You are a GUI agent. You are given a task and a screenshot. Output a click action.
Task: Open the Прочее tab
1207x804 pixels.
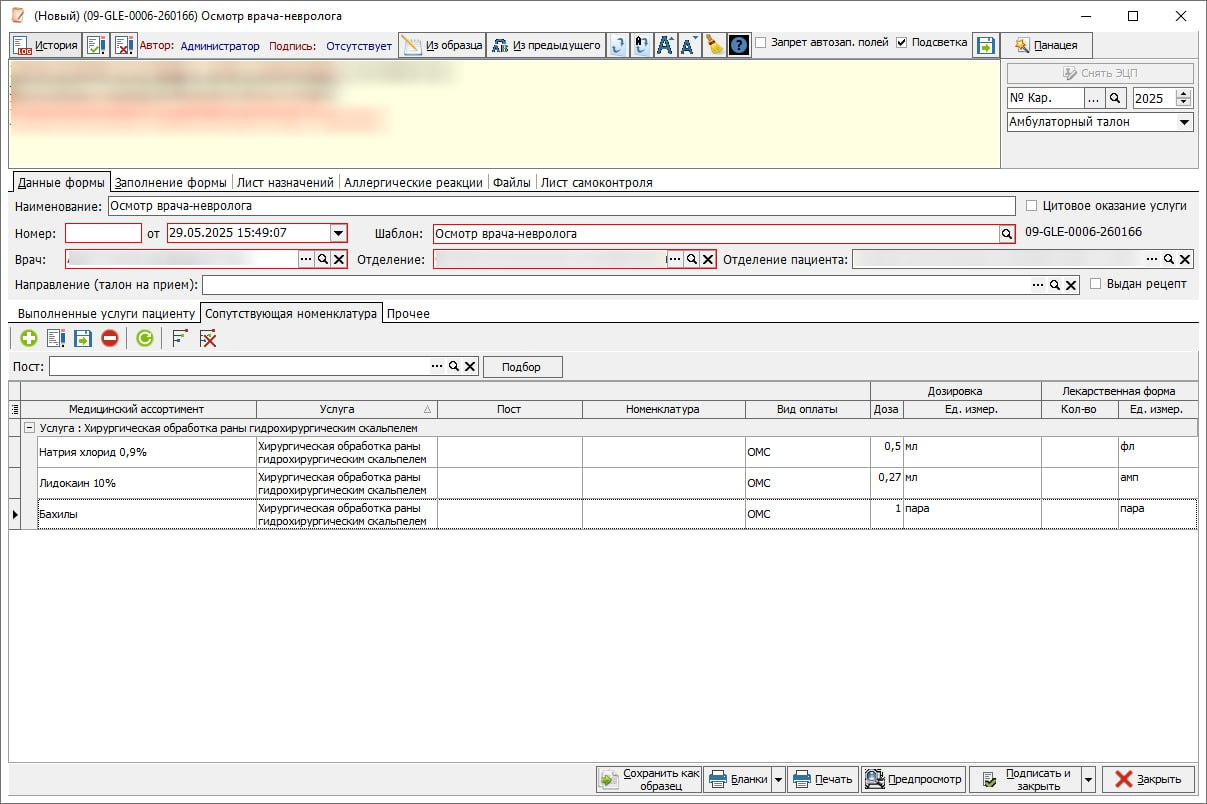(408, 313)
